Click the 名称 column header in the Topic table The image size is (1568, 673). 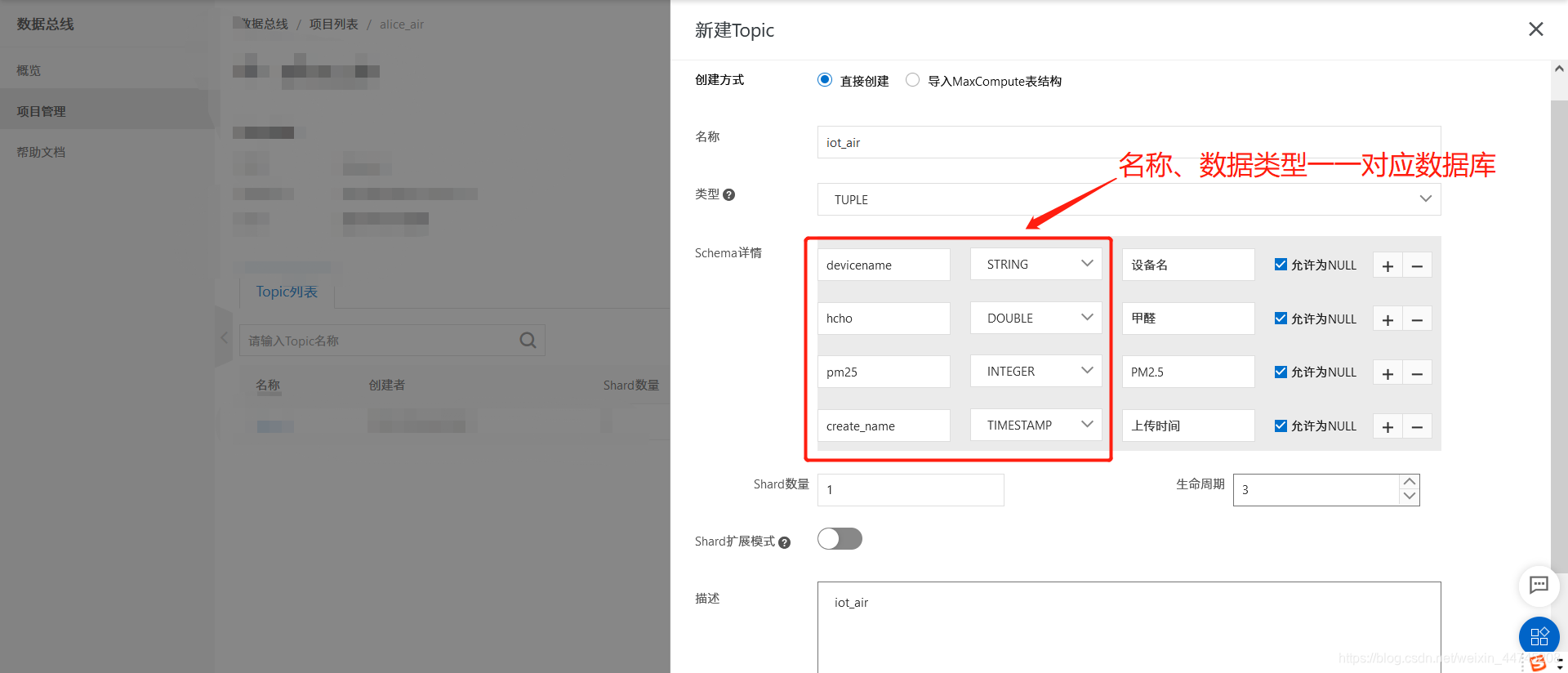(268, 386)
